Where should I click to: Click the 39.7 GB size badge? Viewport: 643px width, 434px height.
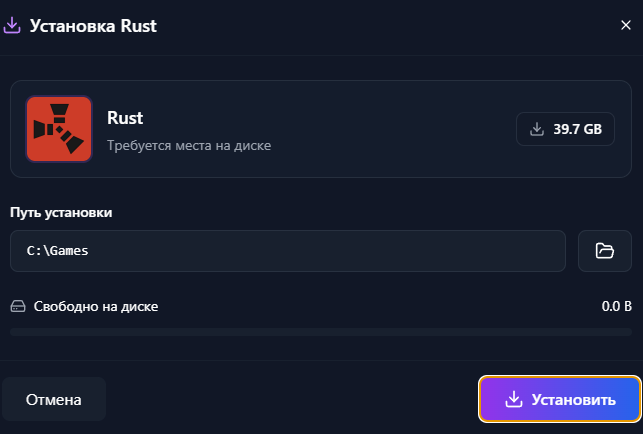click(x=565, y=129)
